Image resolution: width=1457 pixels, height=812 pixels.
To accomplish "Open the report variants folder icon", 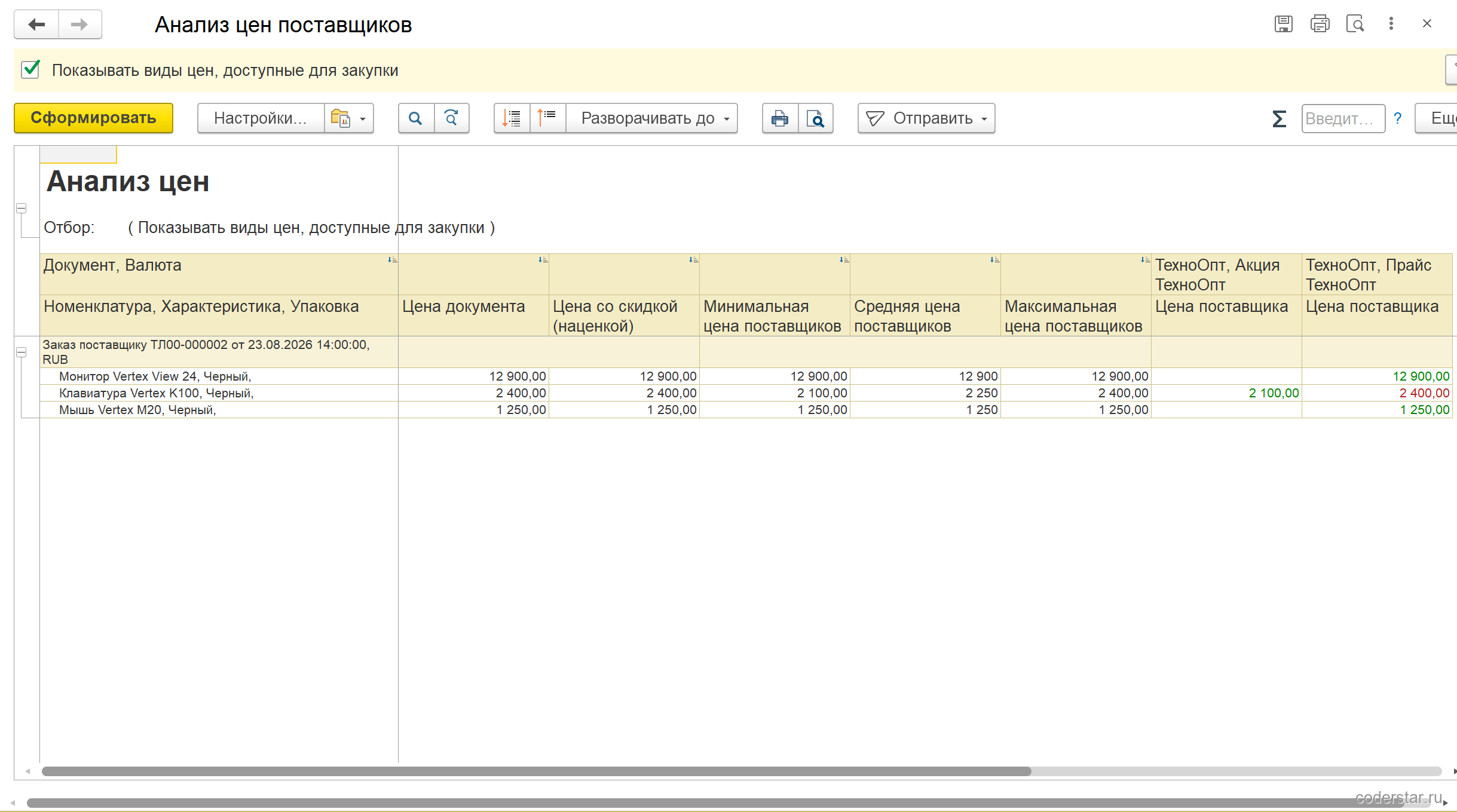I will [x=340, y=118].
